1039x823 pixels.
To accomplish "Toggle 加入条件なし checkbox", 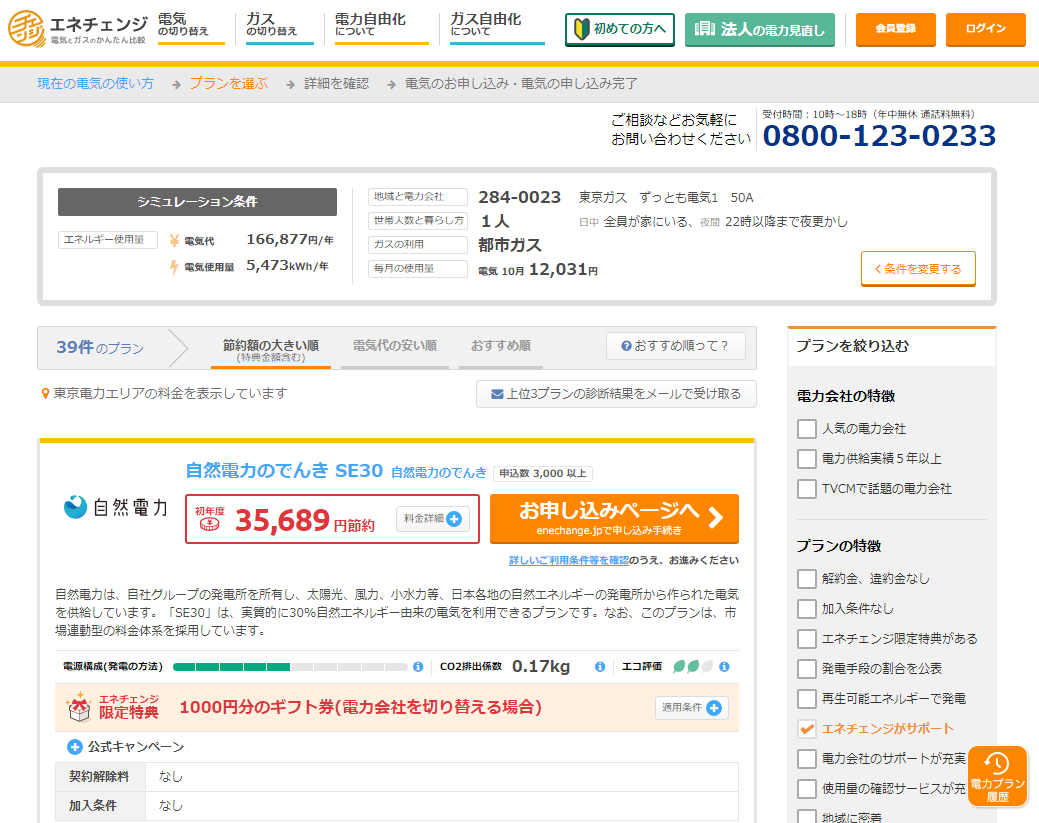I will (806, 608).
